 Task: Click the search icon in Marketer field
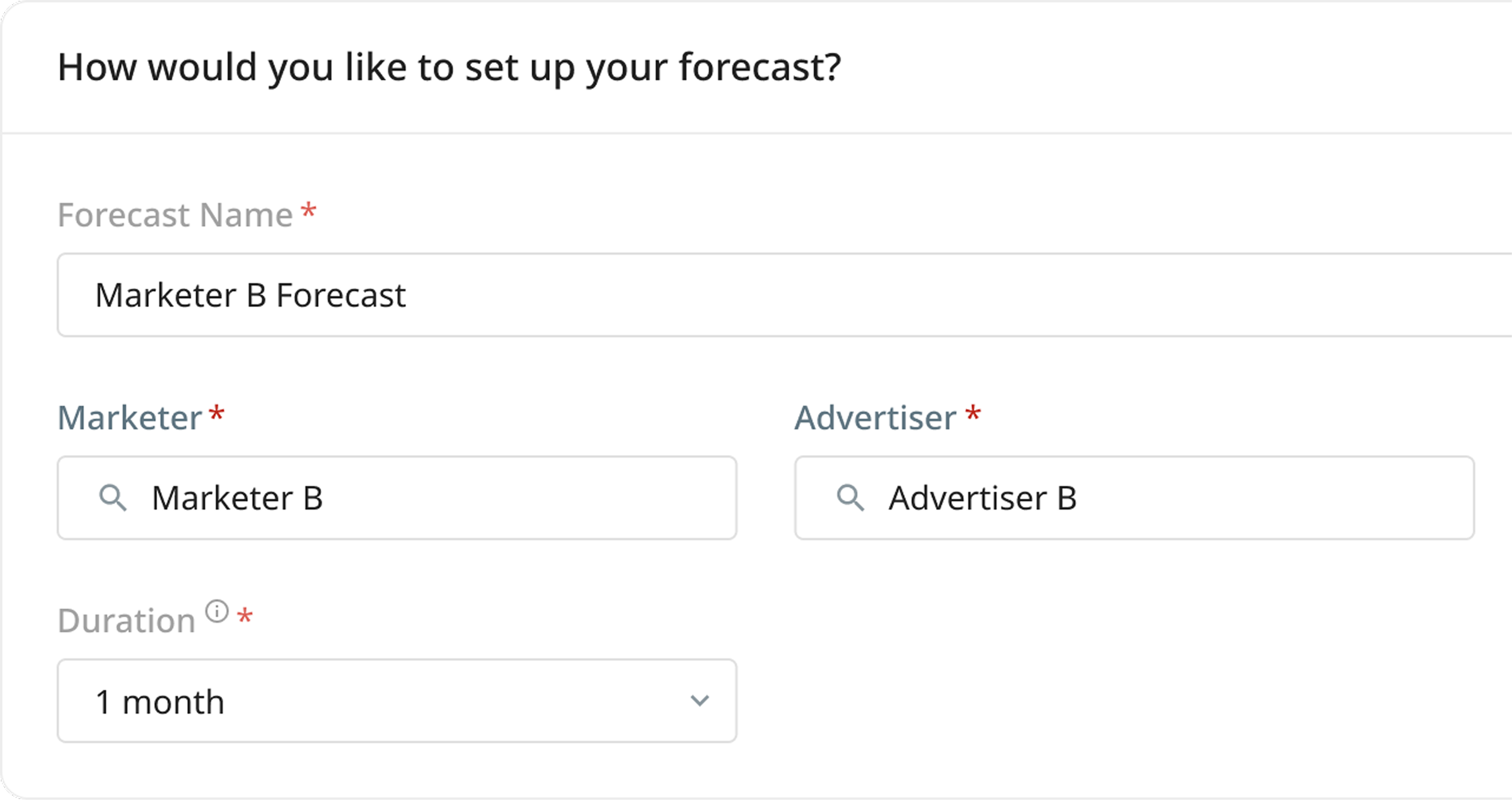(x=113, y=498)
